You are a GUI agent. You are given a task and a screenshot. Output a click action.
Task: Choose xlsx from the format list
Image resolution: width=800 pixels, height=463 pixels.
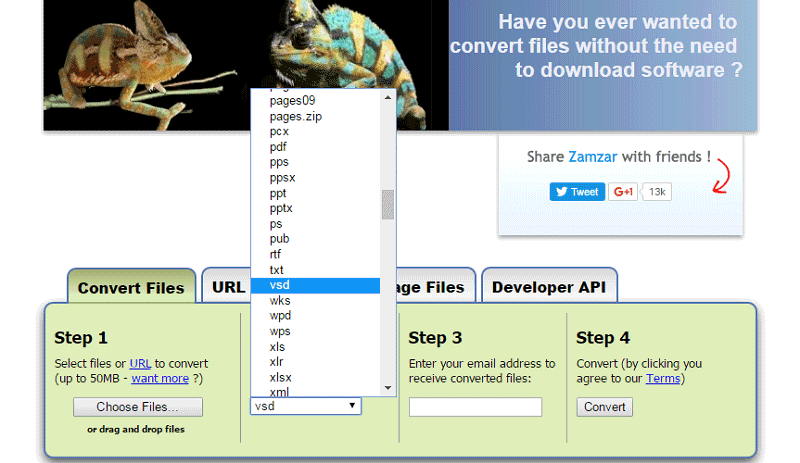(315, 377)
